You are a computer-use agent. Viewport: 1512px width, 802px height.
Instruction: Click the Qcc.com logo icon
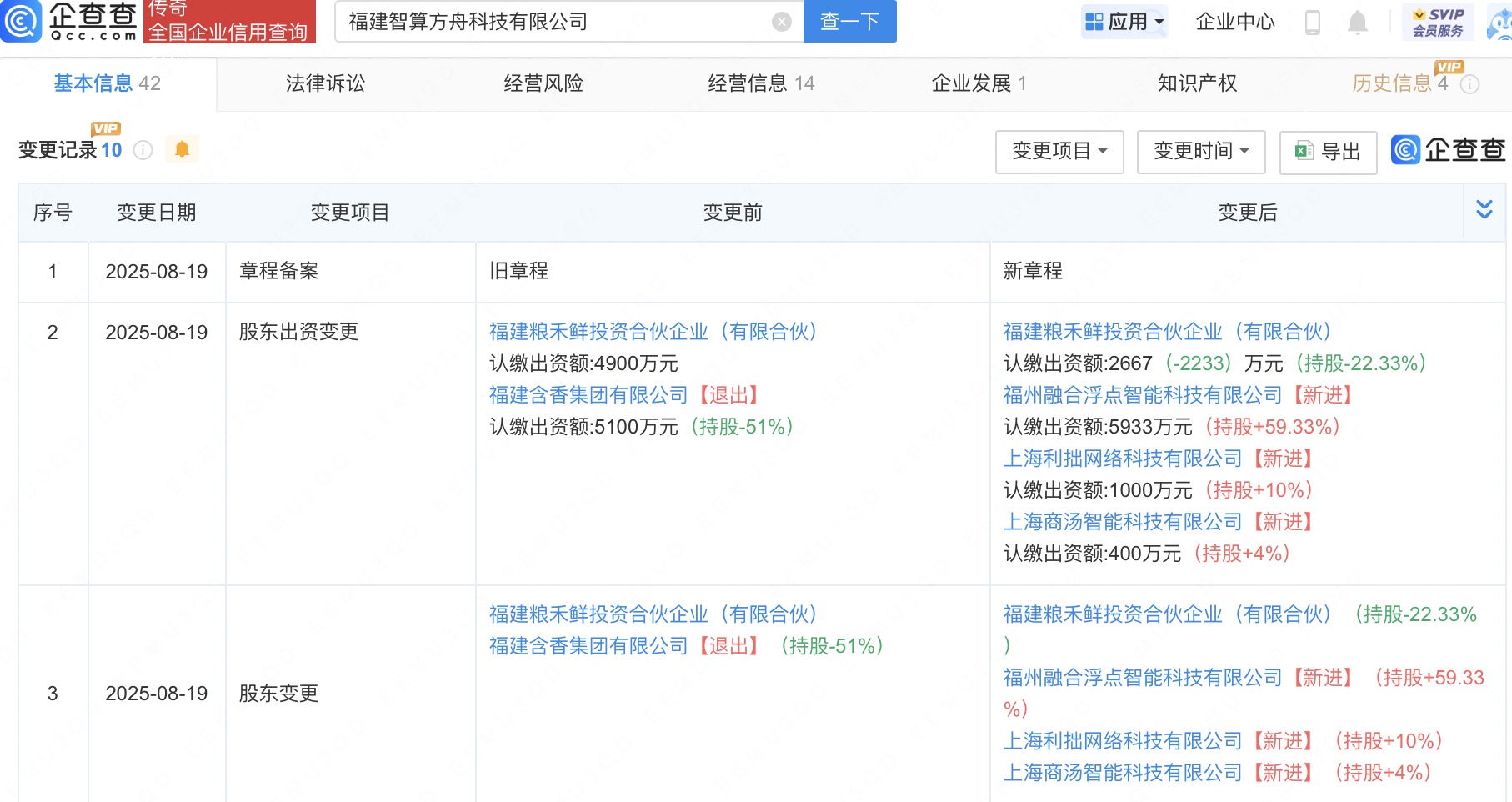point(21,21)
